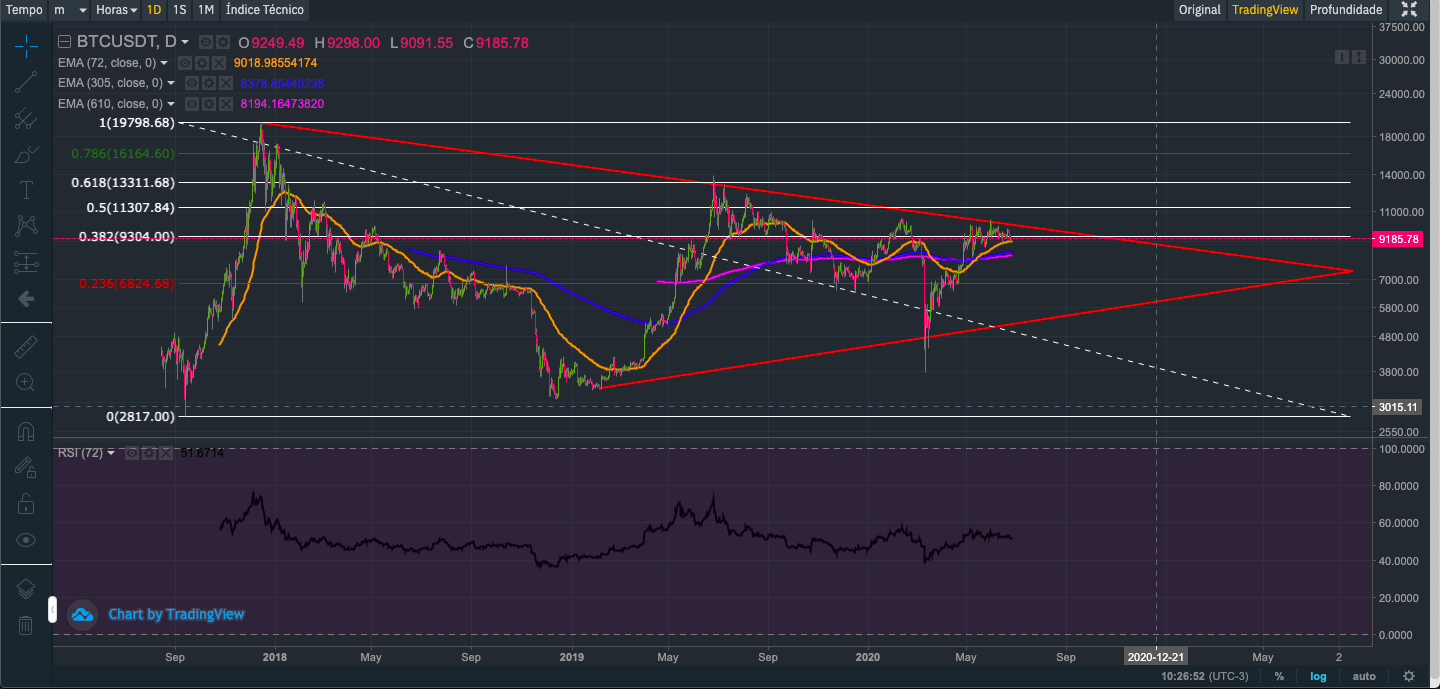Switch to the TradingView chart tab
Screen dimensions: 1440x689
click(1265, 10)
